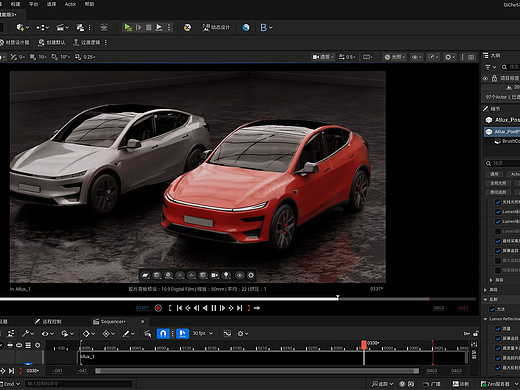Image resolution: width=520 pixels, height=390 pixels.
Task: Open Sequencer eye view options dropdown
Action: 49,333
